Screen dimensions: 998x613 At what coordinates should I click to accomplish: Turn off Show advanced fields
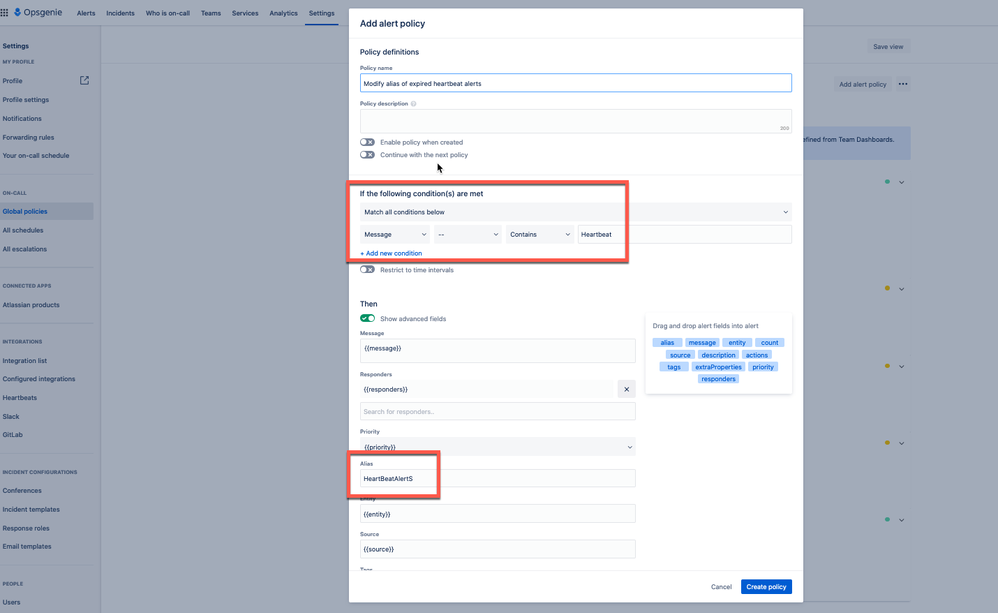(x=367, y=318)
